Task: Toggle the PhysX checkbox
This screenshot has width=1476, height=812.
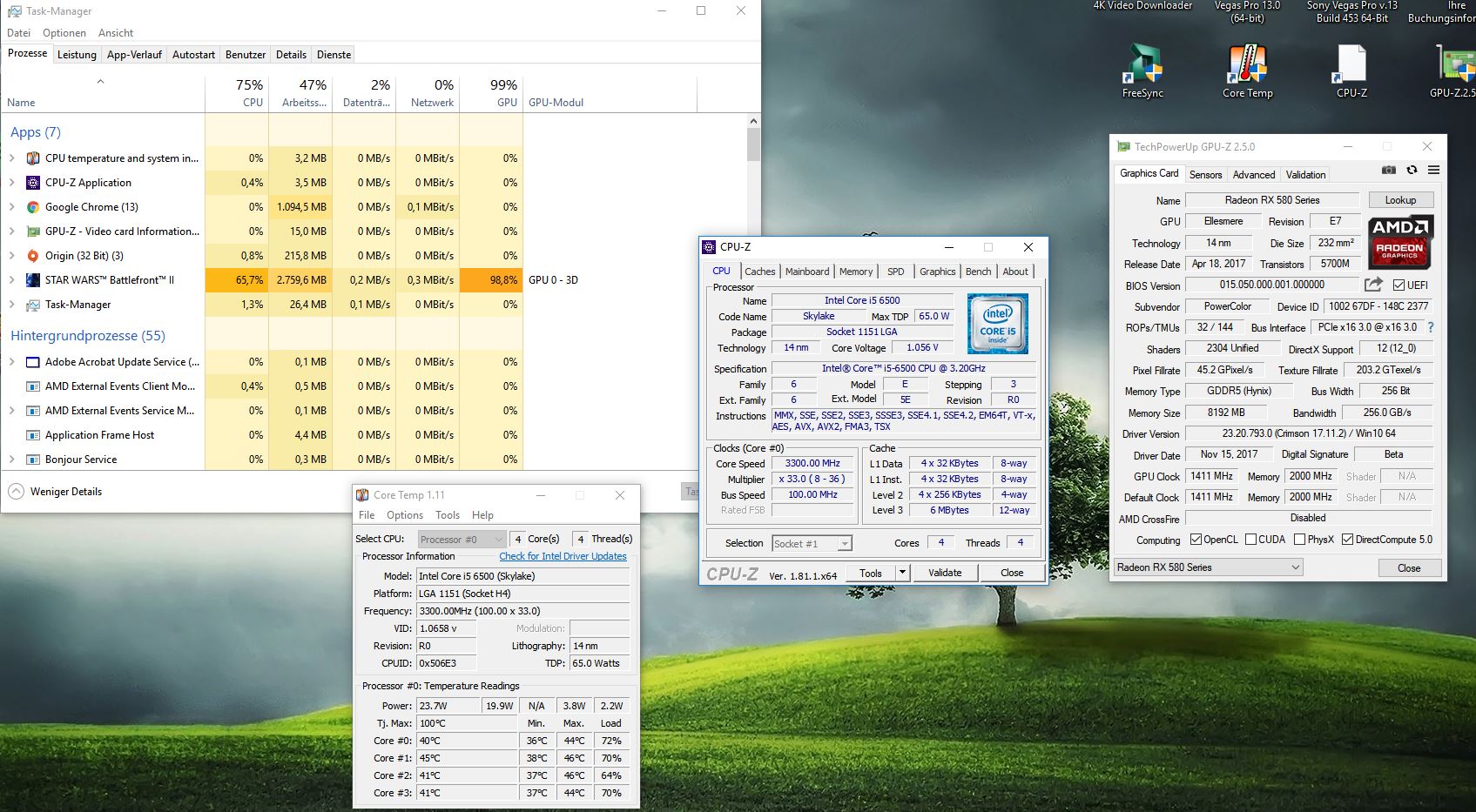Action: point(1299,540)
